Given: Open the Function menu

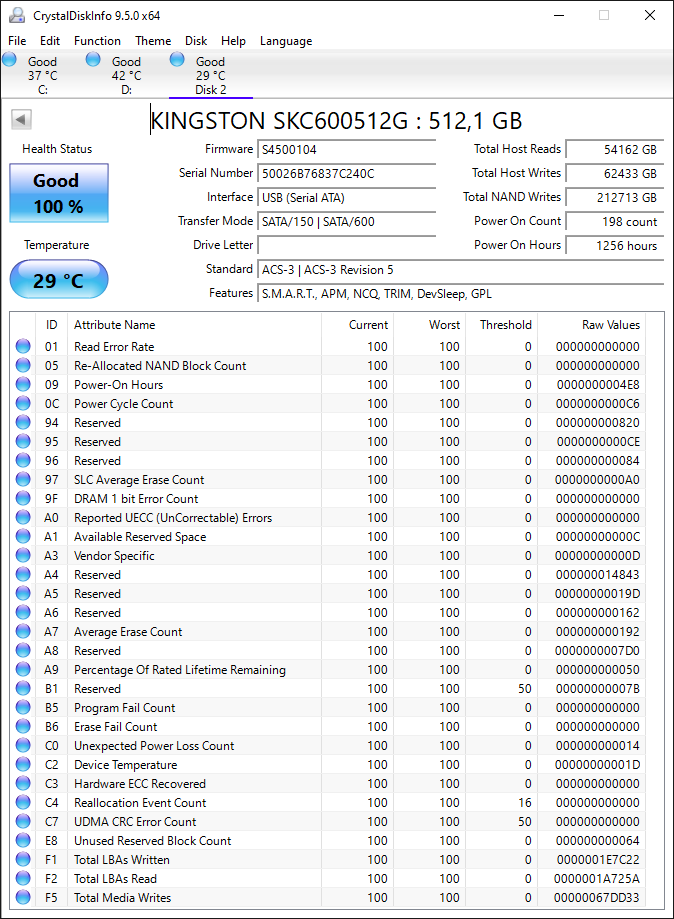Looking at the screenshot, I should [97, 41].
